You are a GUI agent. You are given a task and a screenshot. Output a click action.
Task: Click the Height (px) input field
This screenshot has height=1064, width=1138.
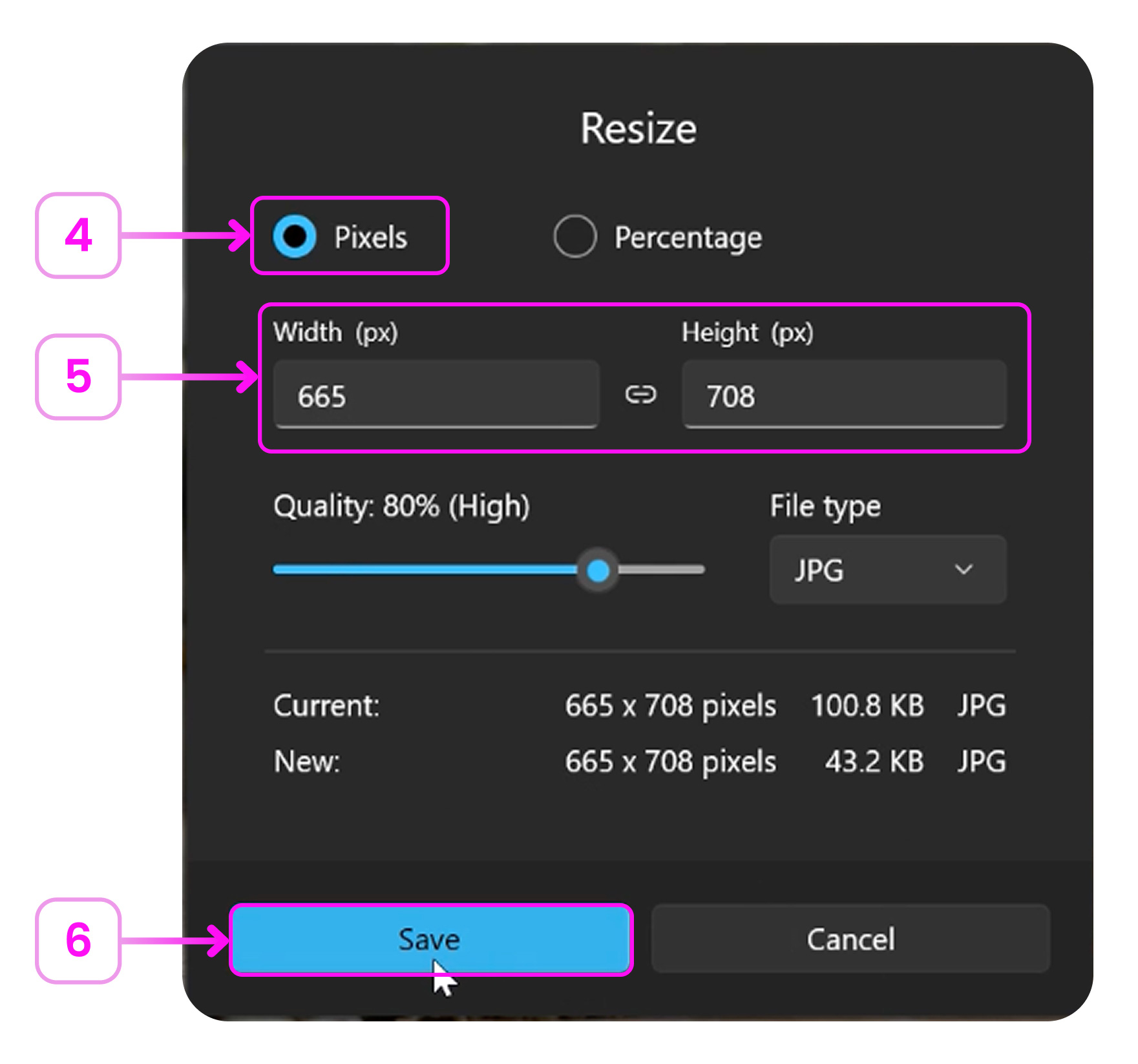(x=843, y=395)
